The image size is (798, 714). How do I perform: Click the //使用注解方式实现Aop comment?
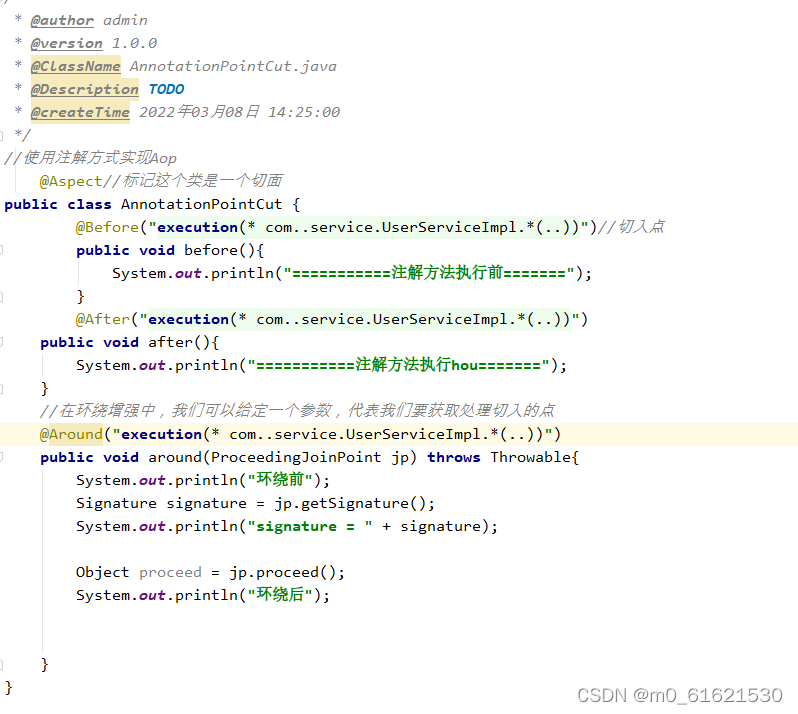91,158
